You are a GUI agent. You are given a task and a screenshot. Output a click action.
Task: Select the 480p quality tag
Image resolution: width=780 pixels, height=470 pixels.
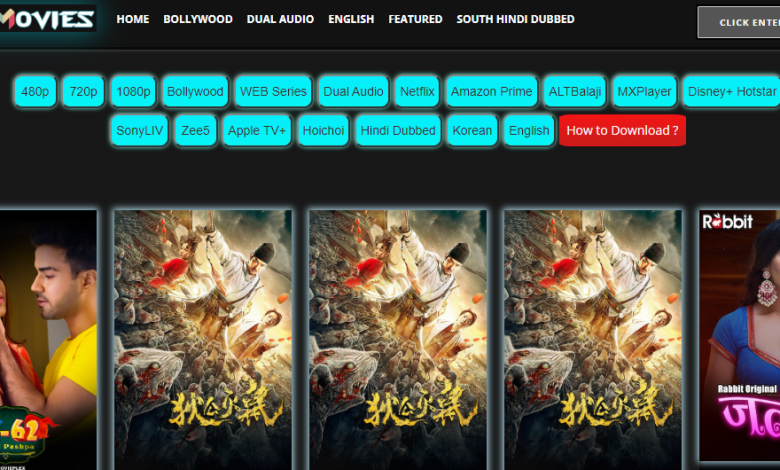(35, 92)
